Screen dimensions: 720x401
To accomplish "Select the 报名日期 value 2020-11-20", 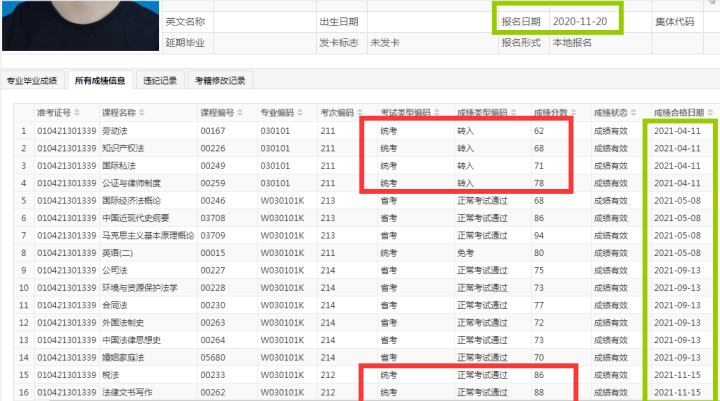I will pyautogui.click(x=580, y=22).
